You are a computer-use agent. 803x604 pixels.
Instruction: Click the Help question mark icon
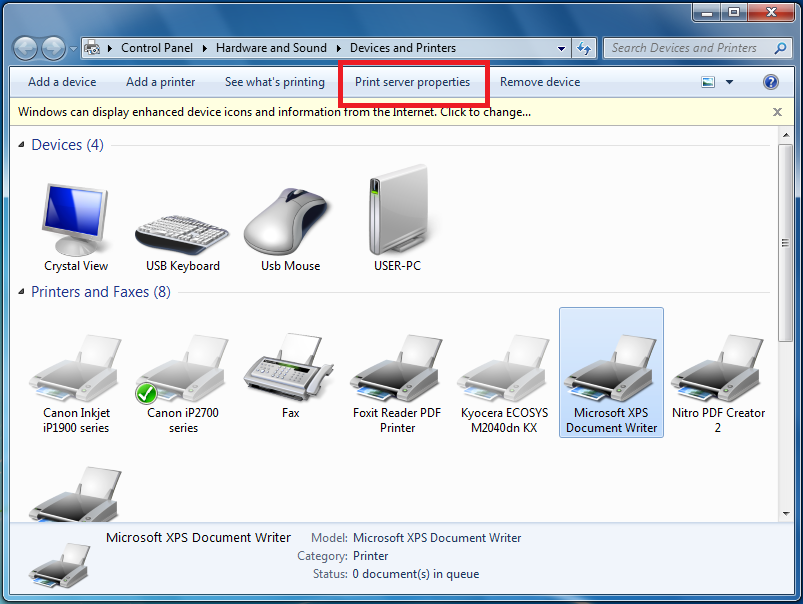tap(770, 82)
